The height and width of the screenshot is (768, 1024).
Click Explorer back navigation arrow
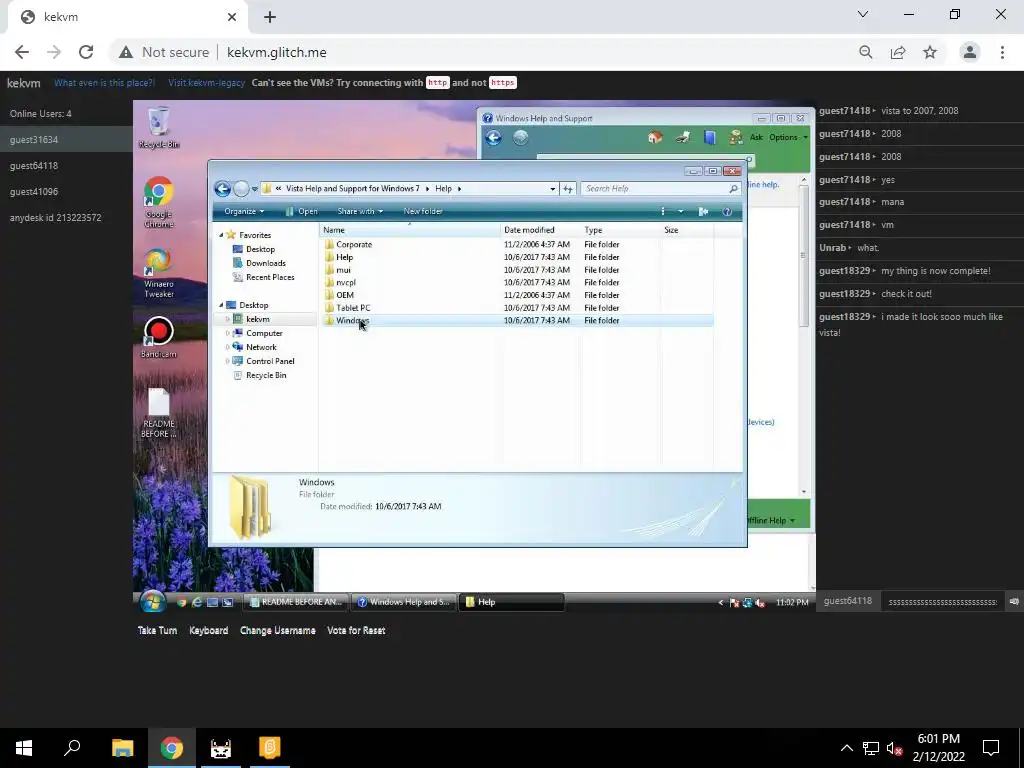click(x=222, y=189)
